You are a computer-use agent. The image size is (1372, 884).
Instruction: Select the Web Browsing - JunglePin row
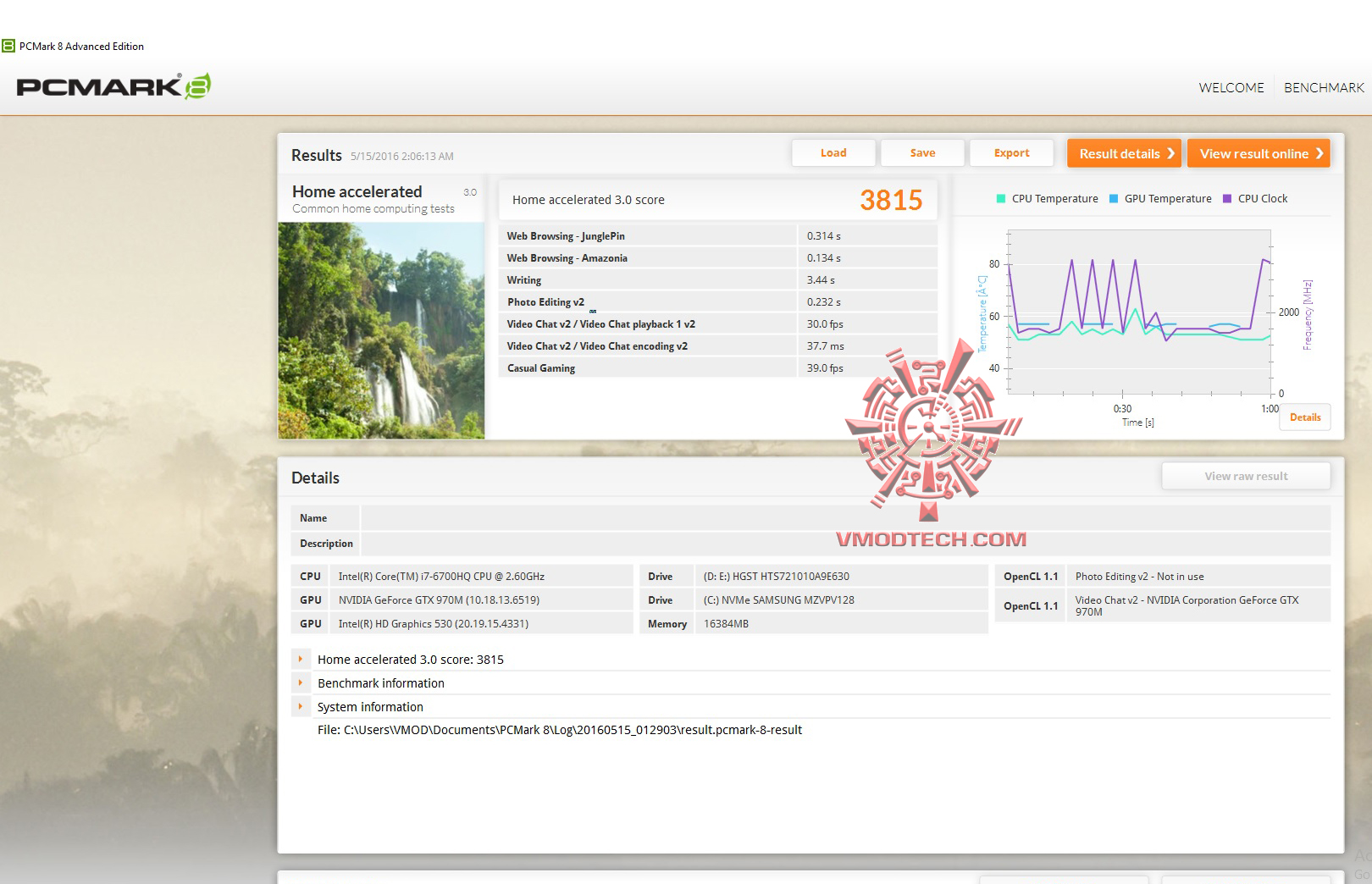pyautogui.click(x=718, y=236)
